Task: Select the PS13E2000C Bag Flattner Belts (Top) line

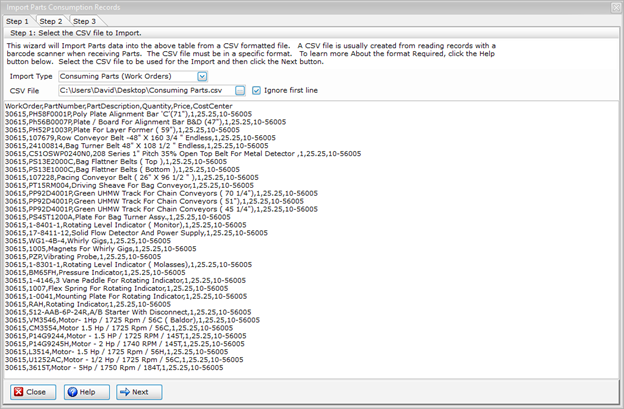Action: (116, 162)
